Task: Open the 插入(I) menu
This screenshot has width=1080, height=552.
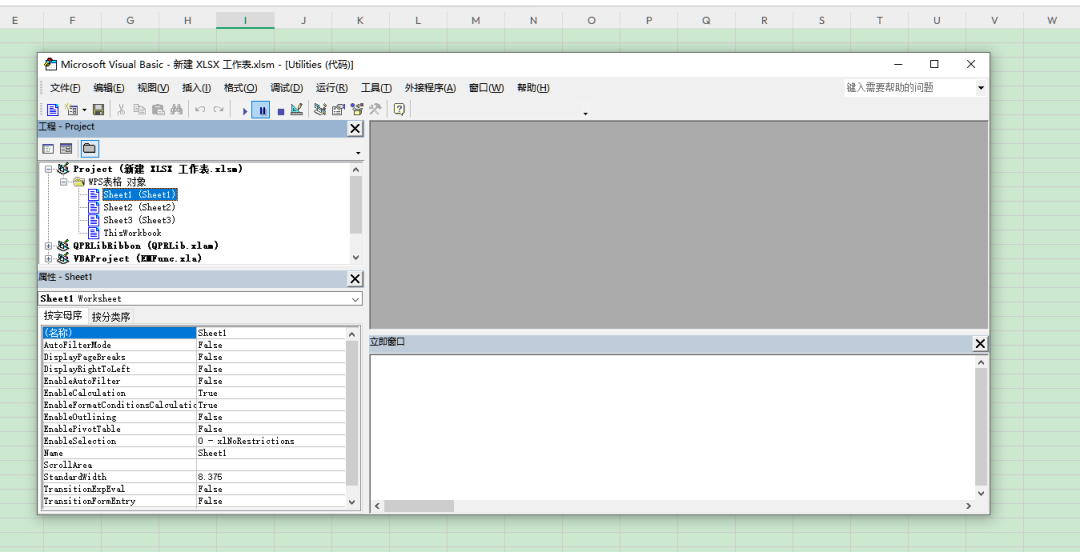Action: (196, 88)
